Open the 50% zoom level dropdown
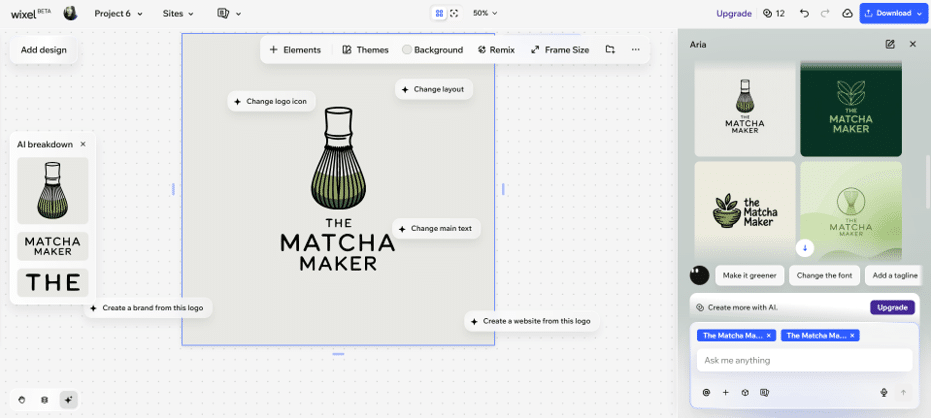The height and width of the screenshot is (418, 931). click(x=485, y=13)
